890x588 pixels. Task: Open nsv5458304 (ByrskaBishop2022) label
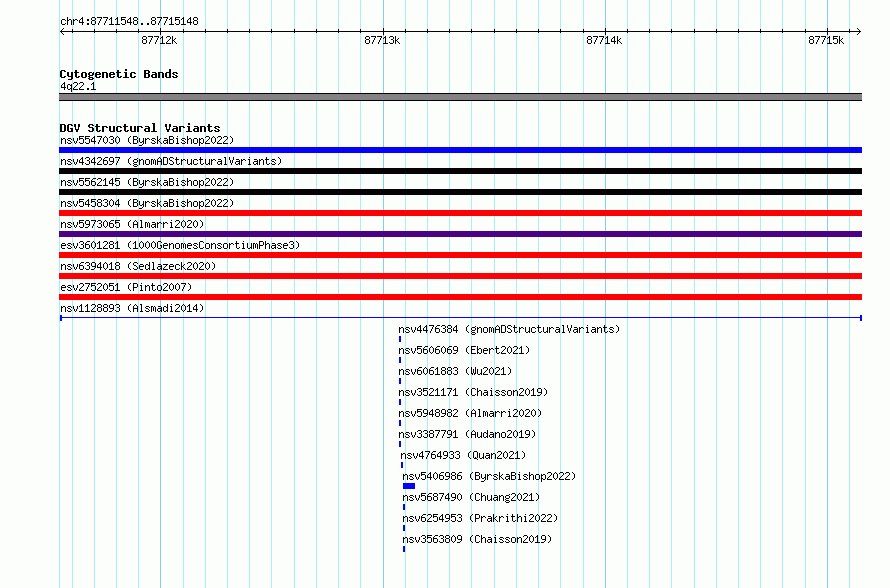coord(147,203)
